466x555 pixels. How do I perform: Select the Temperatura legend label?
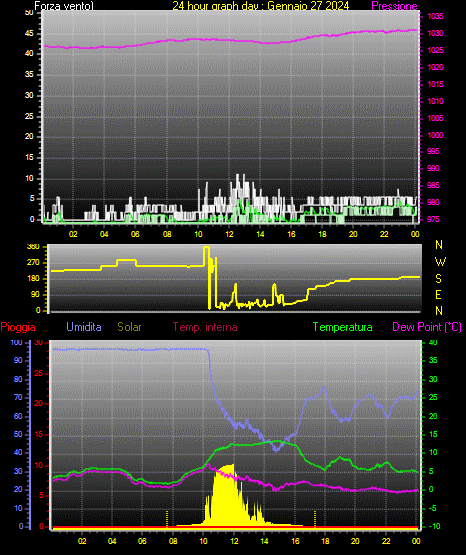pyautogui.click(x=343, y=327)
